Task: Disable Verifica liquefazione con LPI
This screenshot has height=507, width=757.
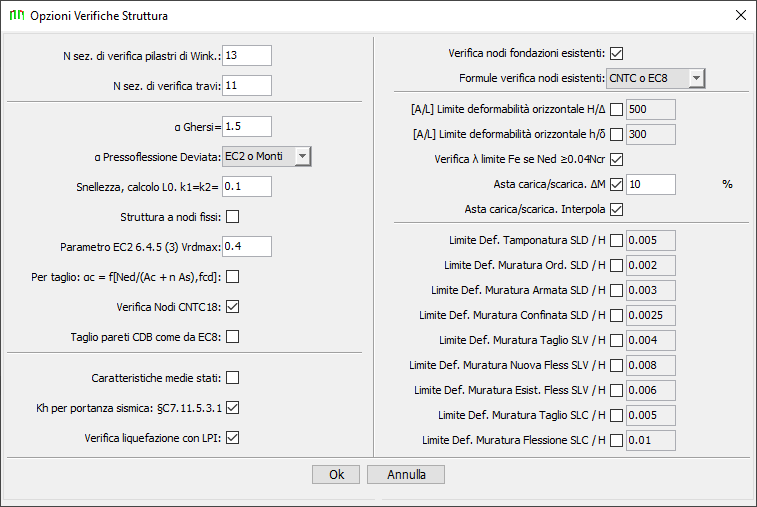Action: (233, 438)
